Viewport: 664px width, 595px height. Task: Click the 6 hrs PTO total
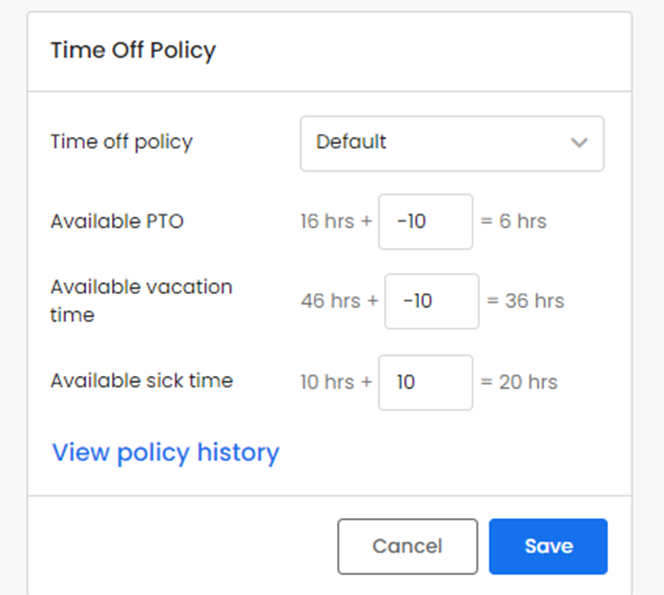[x=522, y=222]
